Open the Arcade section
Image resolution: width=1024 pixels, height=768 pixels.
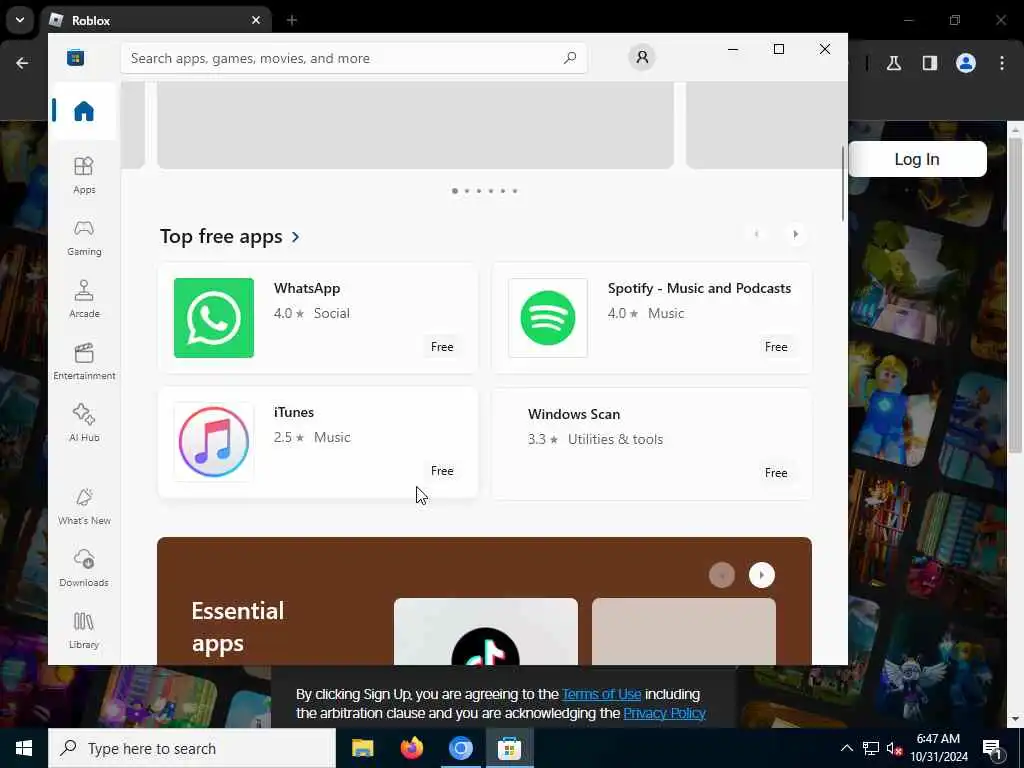(84, 299)
